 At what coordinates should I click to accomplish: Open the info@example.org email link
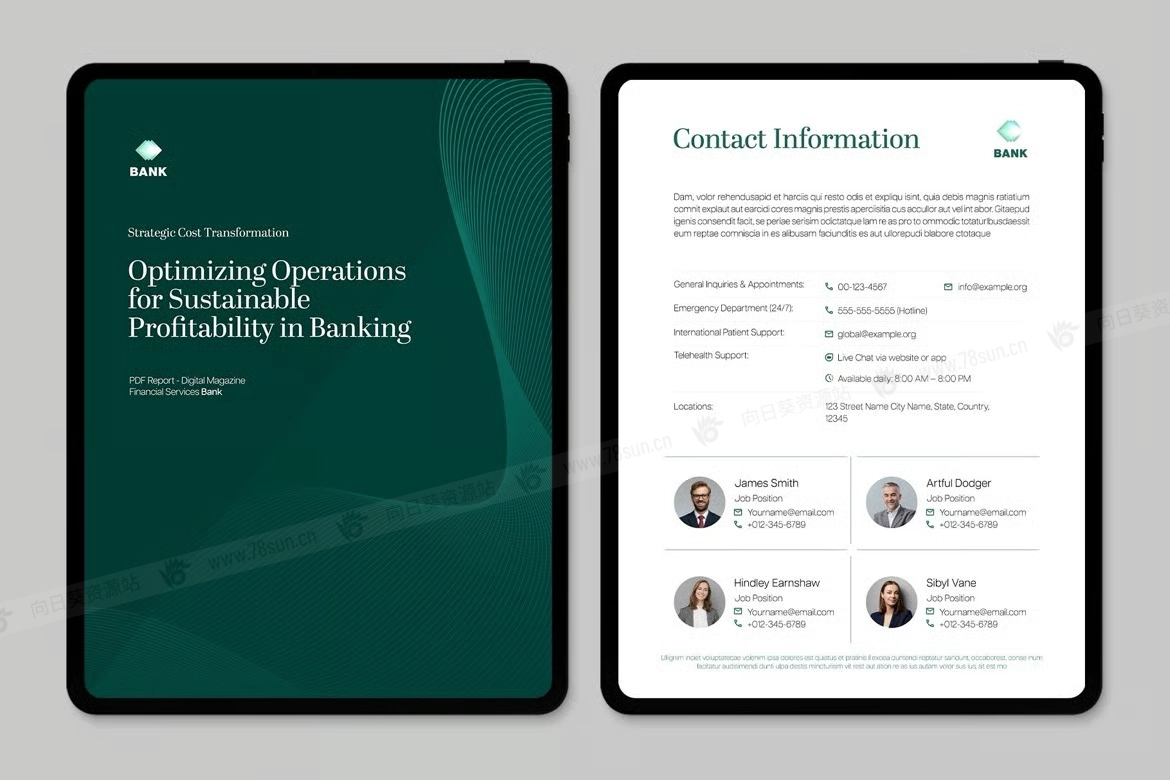click(992, 287)
